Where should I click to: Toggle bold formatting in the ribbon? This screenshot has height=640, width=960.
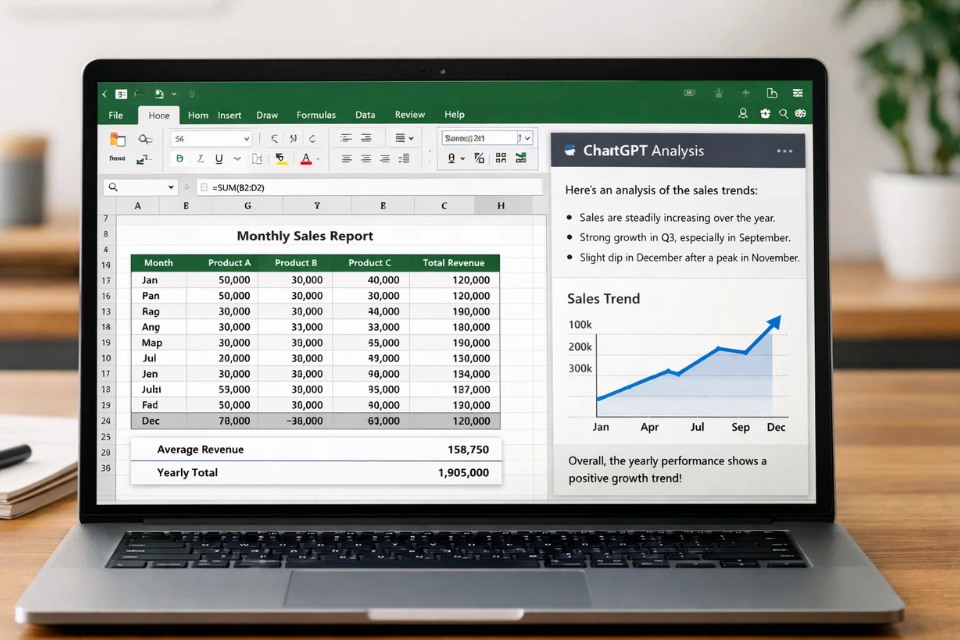pos(182,157)
